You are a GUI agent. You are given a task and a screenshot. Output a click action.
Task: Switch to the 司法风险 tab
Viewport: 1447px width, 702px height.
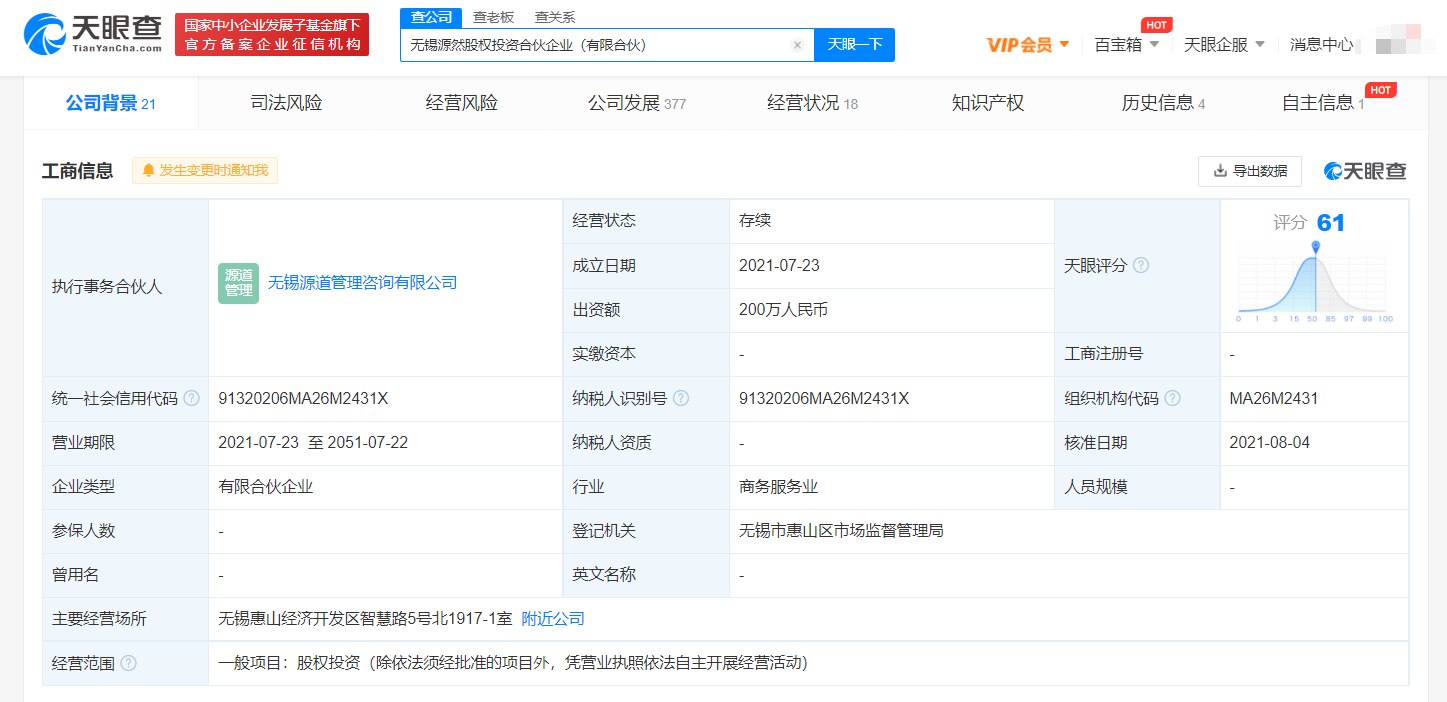(x=283, y=102)
